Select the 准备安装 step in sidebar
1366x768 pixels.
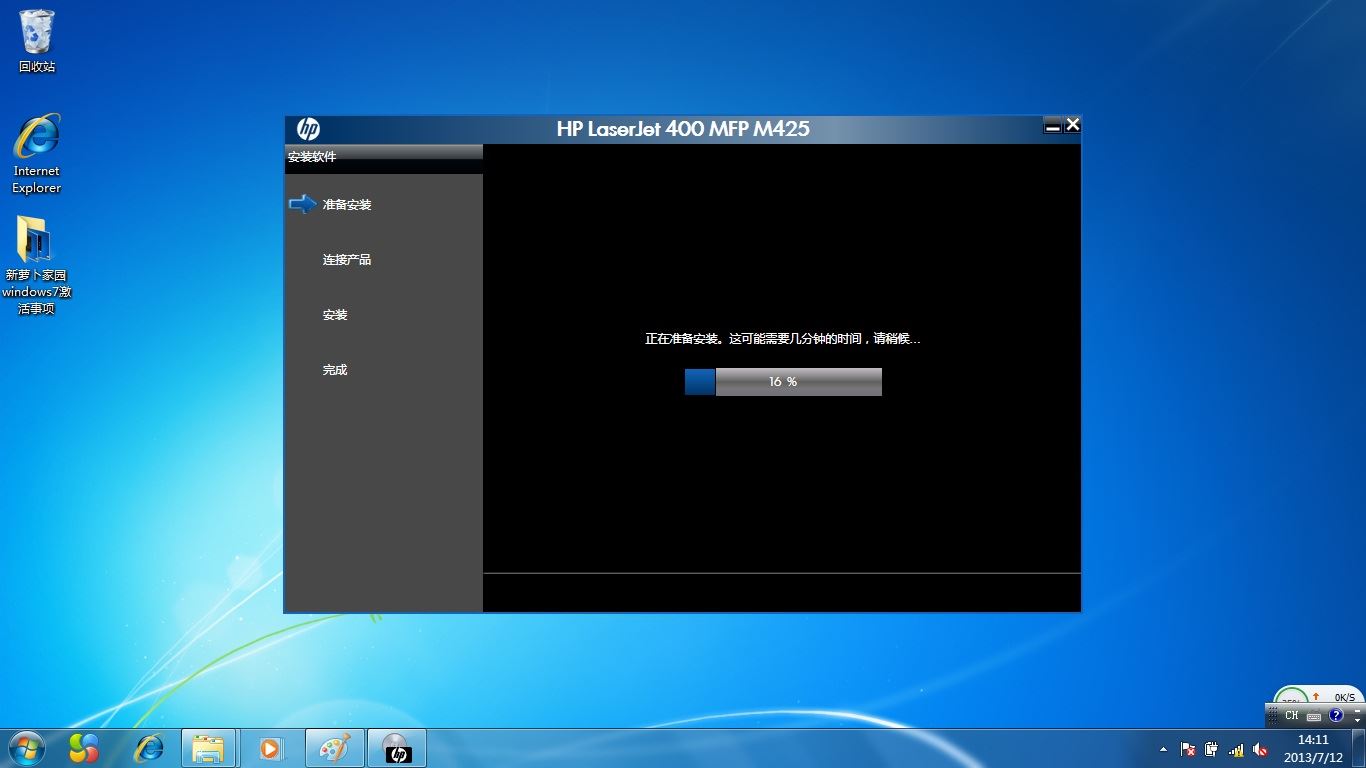click(347, 204)
